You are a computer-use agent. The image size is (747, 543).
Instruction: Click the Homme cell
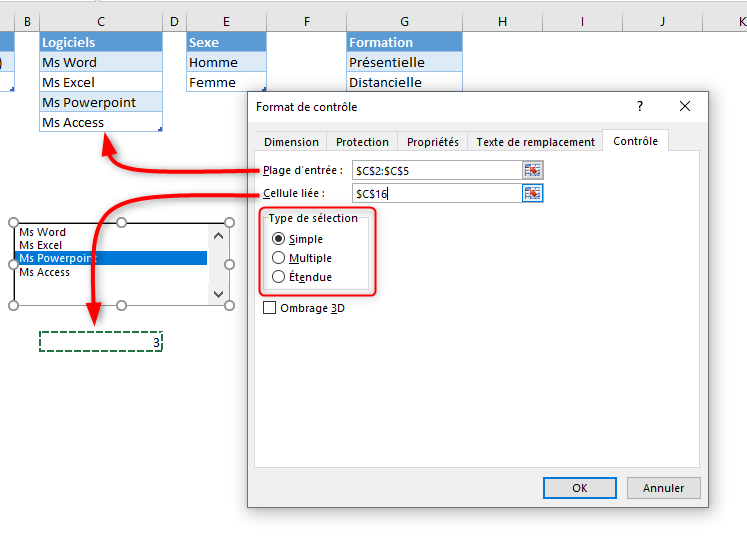coord(226,62)
